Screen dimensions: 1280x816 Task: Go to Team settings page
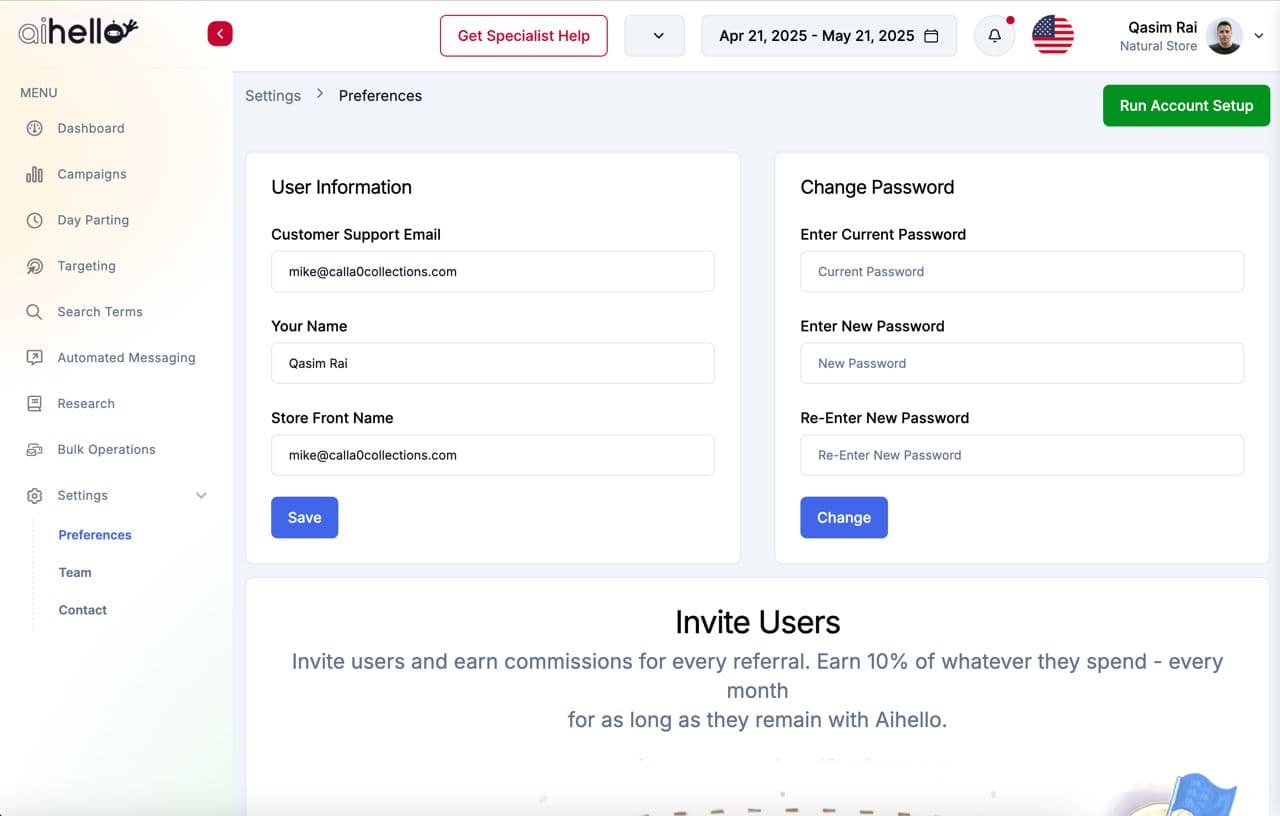(75, 573)
